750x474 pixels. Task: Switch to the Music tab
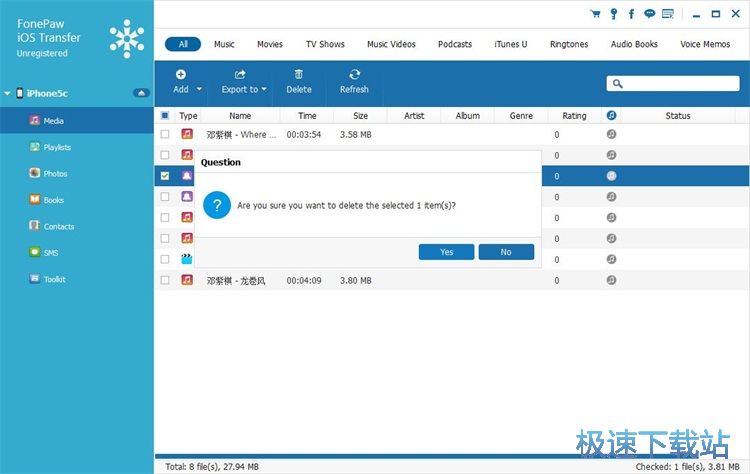click(224, 44)
